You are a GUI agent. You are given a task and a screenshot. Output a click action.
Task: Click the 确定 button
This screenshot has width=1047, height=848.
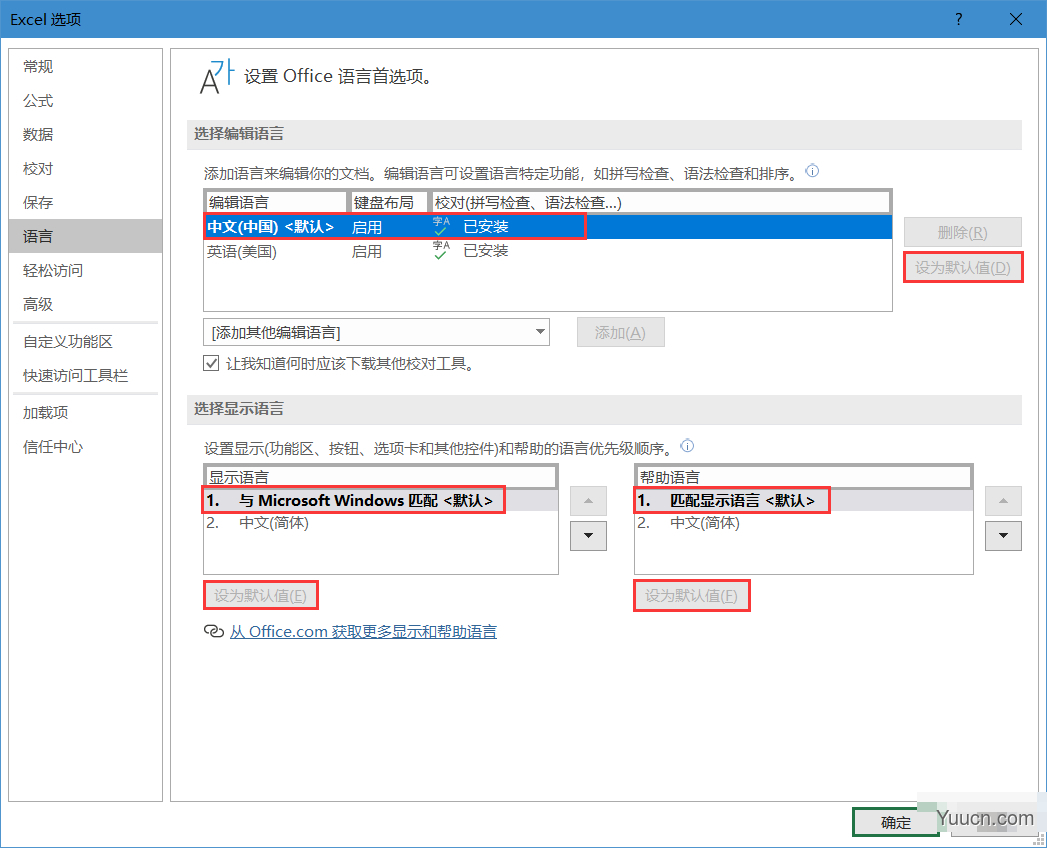click(x=895, y=822)
